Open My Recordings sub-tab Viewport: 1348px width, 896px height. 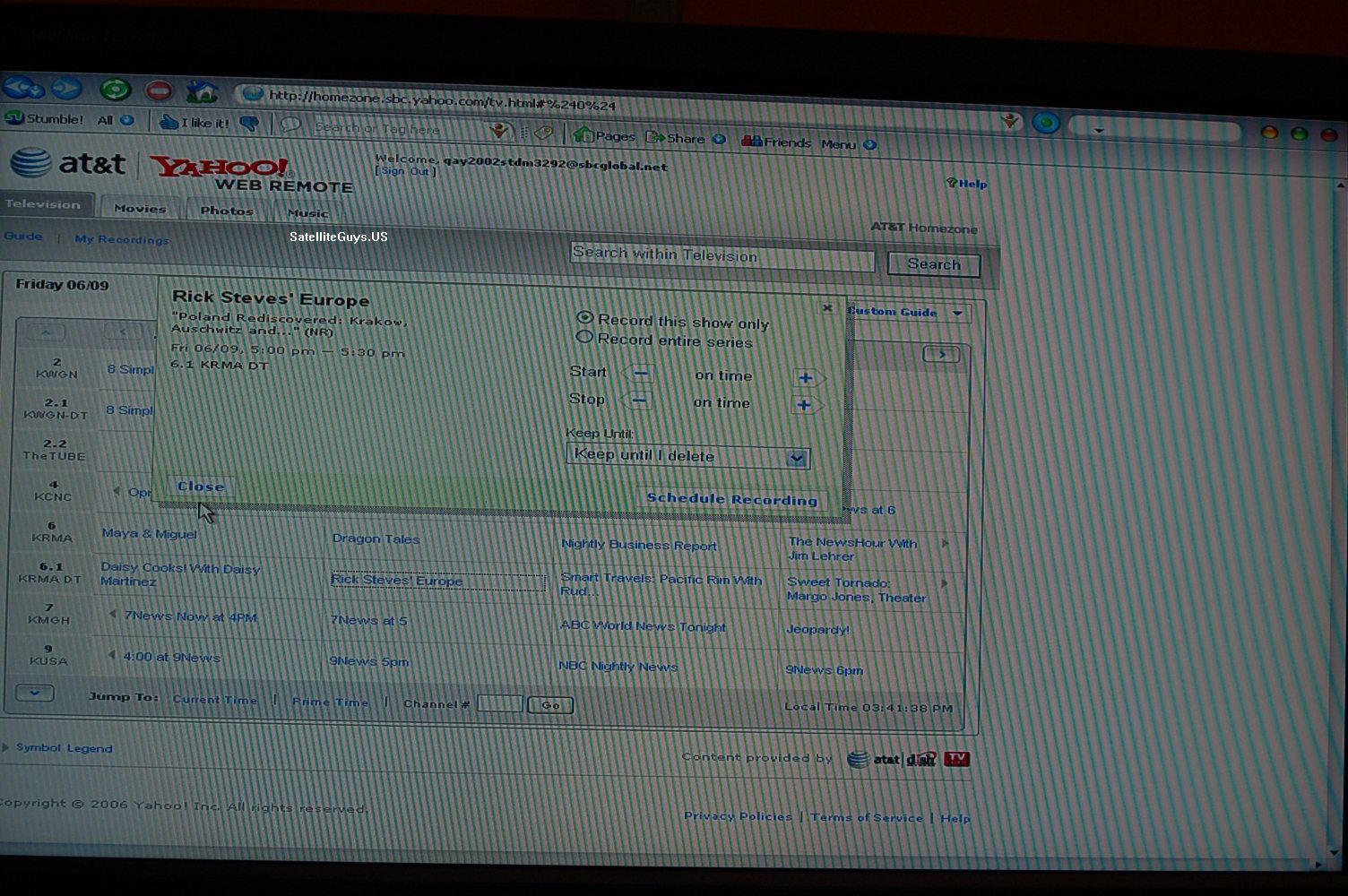click(x=122, y=239)
